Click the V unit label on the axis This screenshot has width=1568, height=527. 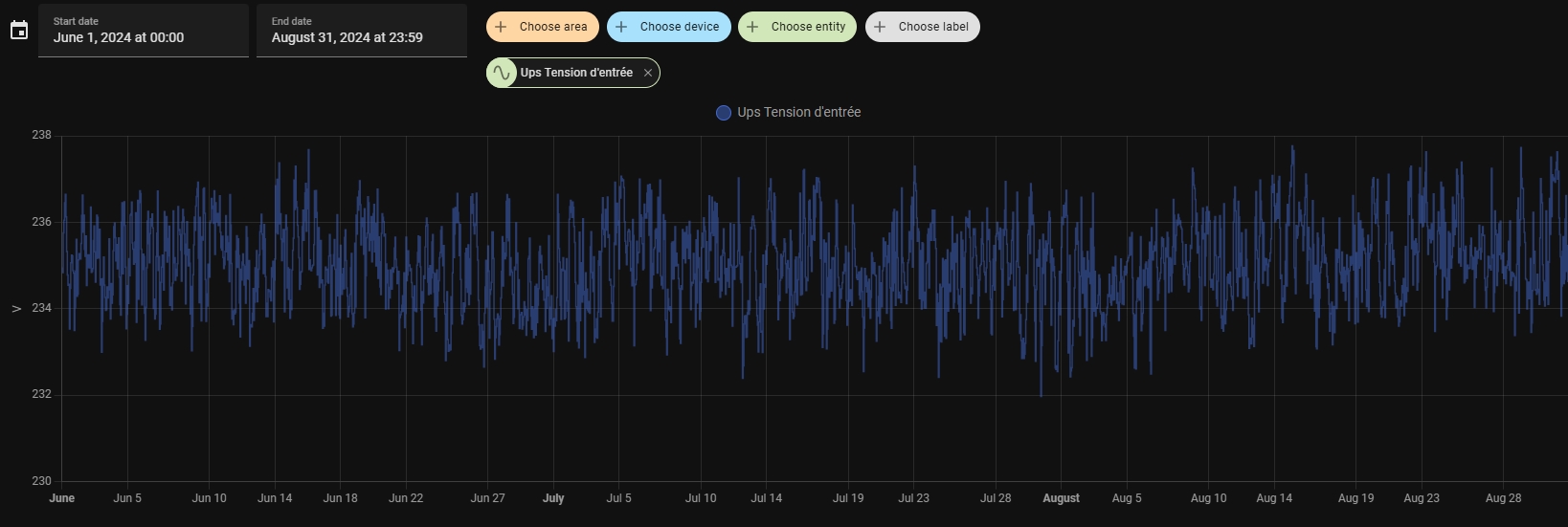16,309
